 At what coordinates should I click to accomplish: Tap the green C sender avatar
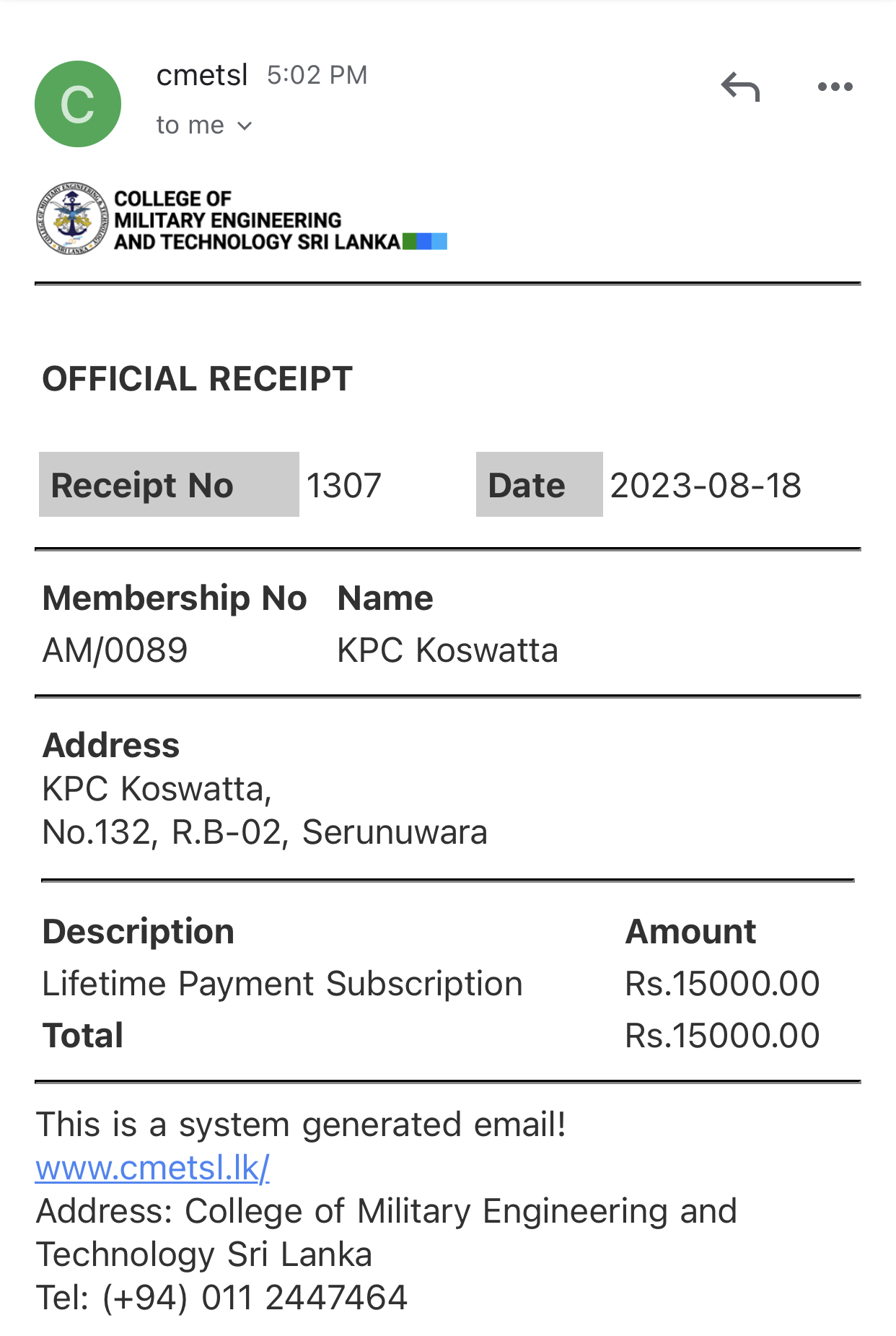78,104
